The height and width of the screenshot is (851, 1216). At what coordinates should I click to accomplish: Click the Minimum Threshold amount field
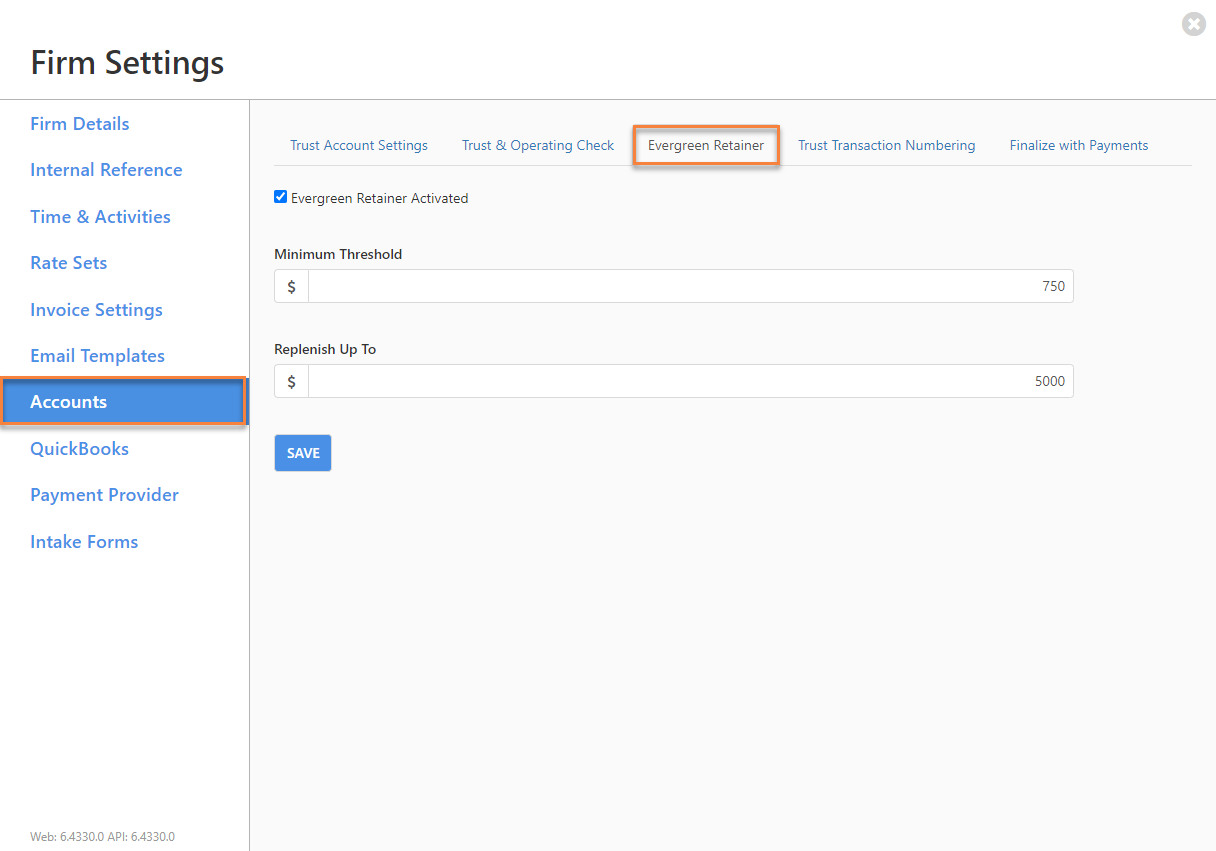pos(690,287)
